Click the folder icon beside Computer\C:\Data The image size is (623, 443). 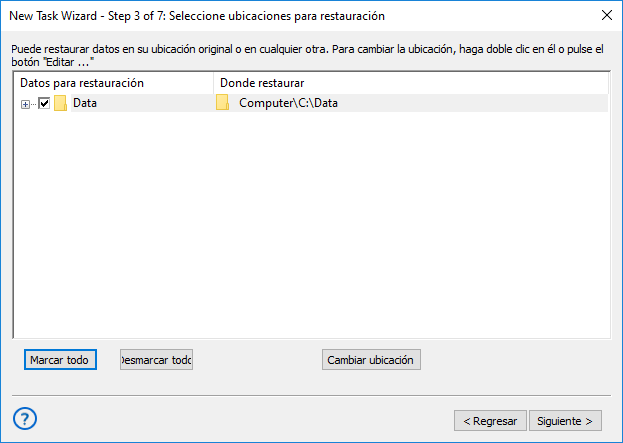point(222,103)
